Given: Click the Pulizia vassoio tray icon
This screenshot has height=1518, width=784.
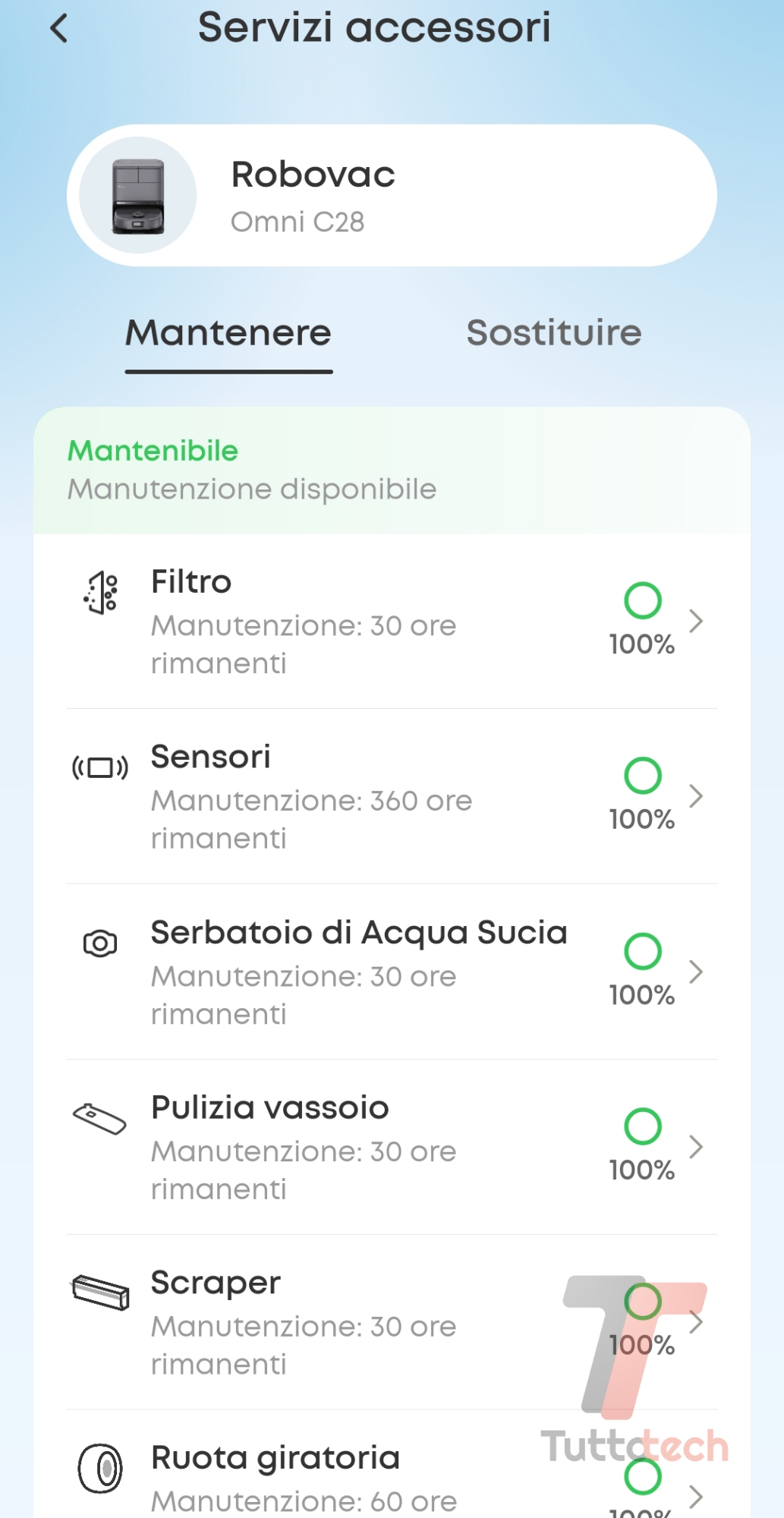Looking at the screenshot, I should [99, 1119].
